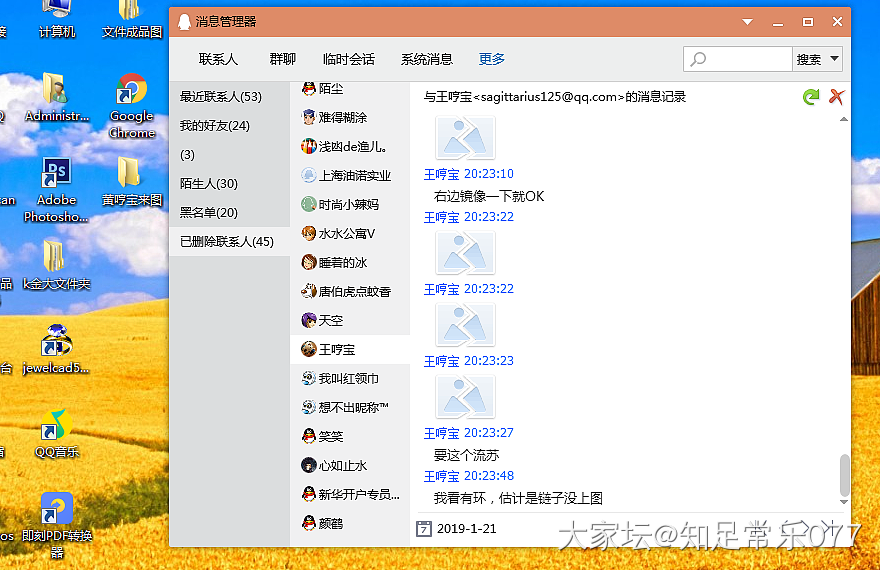
Task: Click avatar of contact 我叫红领巾
Action: click(309, 378)
